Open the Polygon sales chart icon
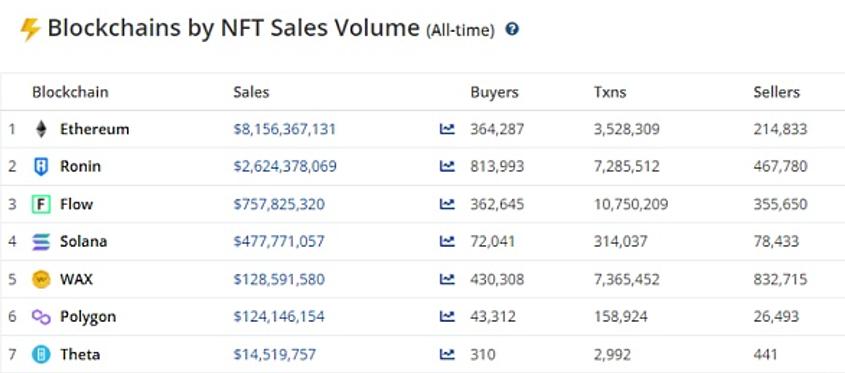Screen dimensions: 845x373 447,316
